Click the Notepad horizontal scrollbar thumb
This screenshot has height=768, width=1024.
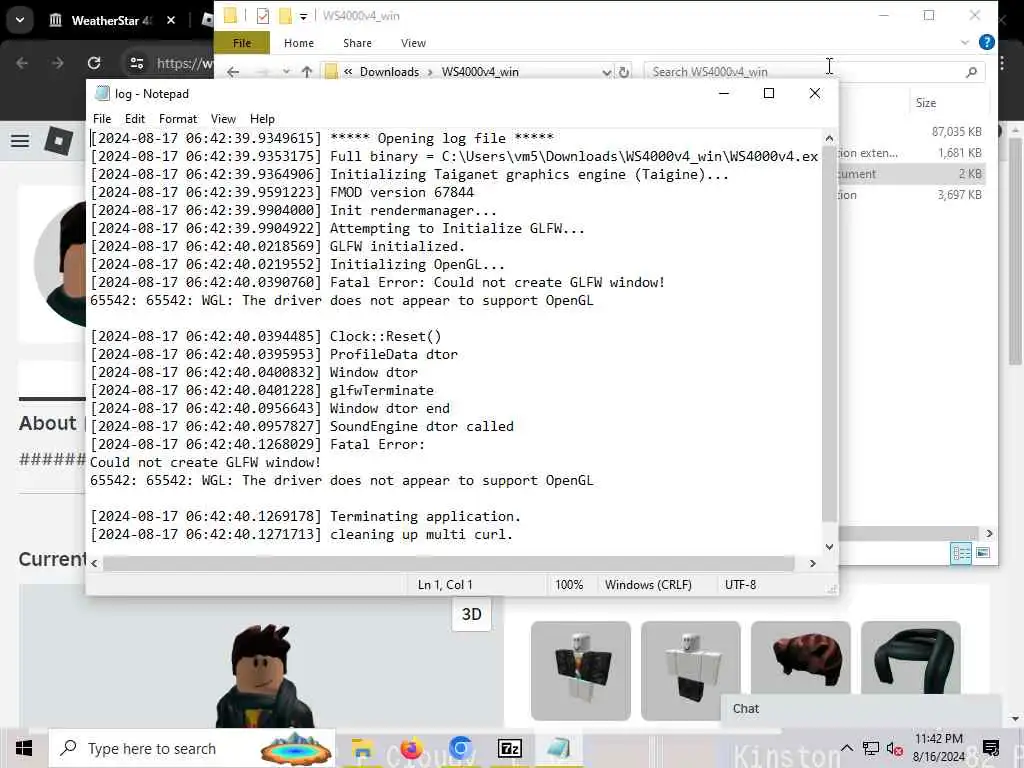click(x=449, y=563)
